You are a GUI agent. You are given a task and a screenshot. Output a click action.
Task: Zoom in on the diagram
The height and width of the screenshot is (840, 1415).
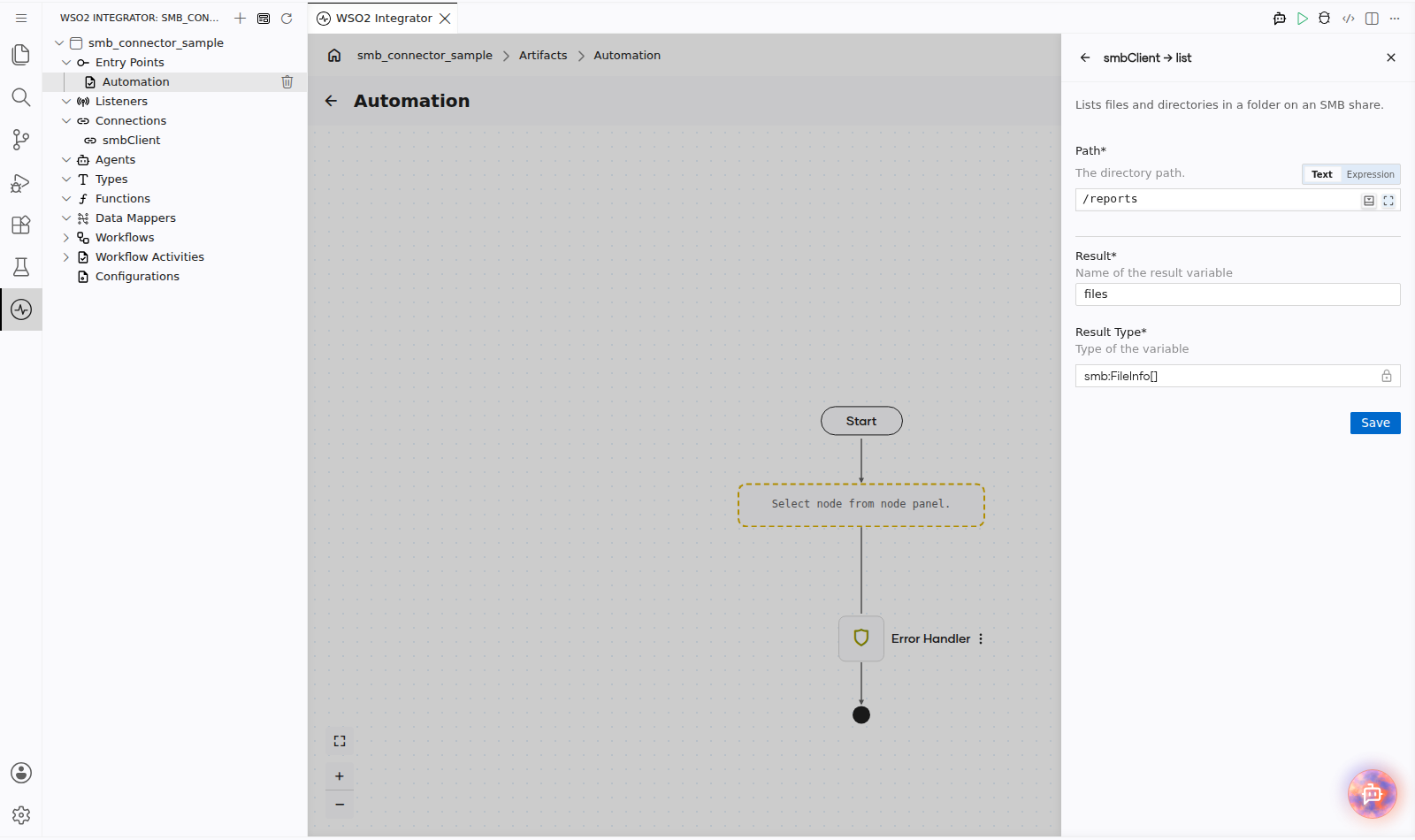(x=340, y=776)
